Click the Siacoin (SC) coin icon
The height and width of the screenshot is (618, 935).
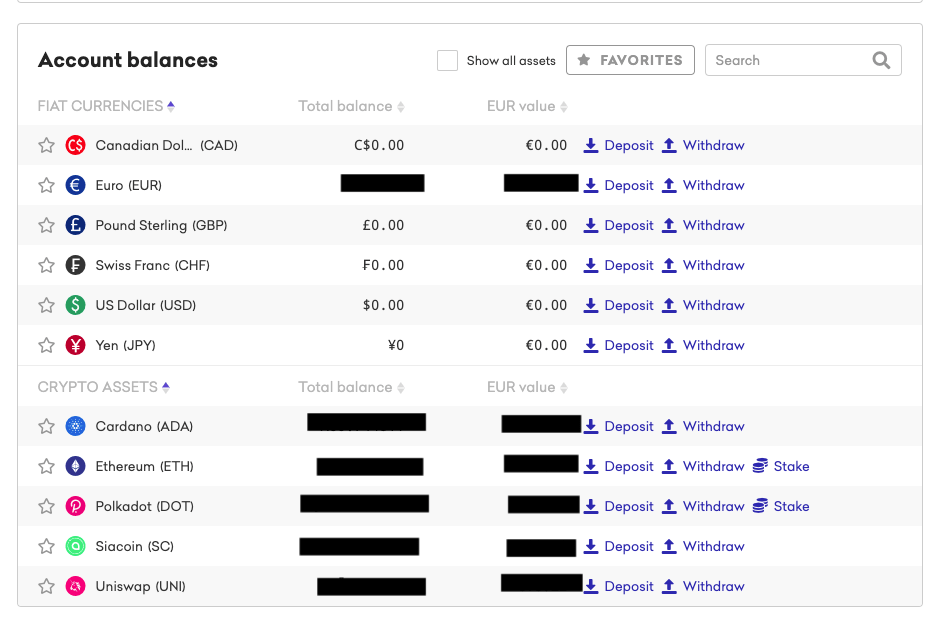pos(76,546)
